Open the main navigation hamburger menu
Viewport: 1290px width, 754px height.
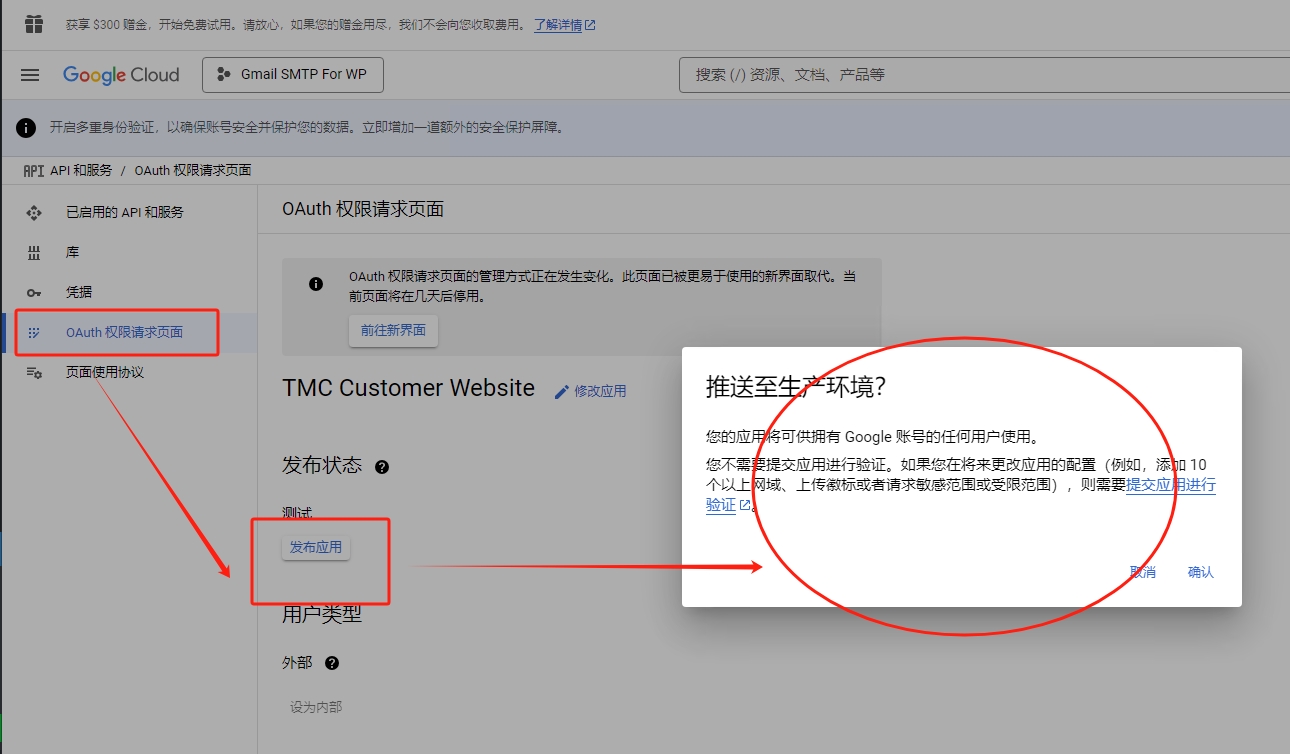coord(30,75)
